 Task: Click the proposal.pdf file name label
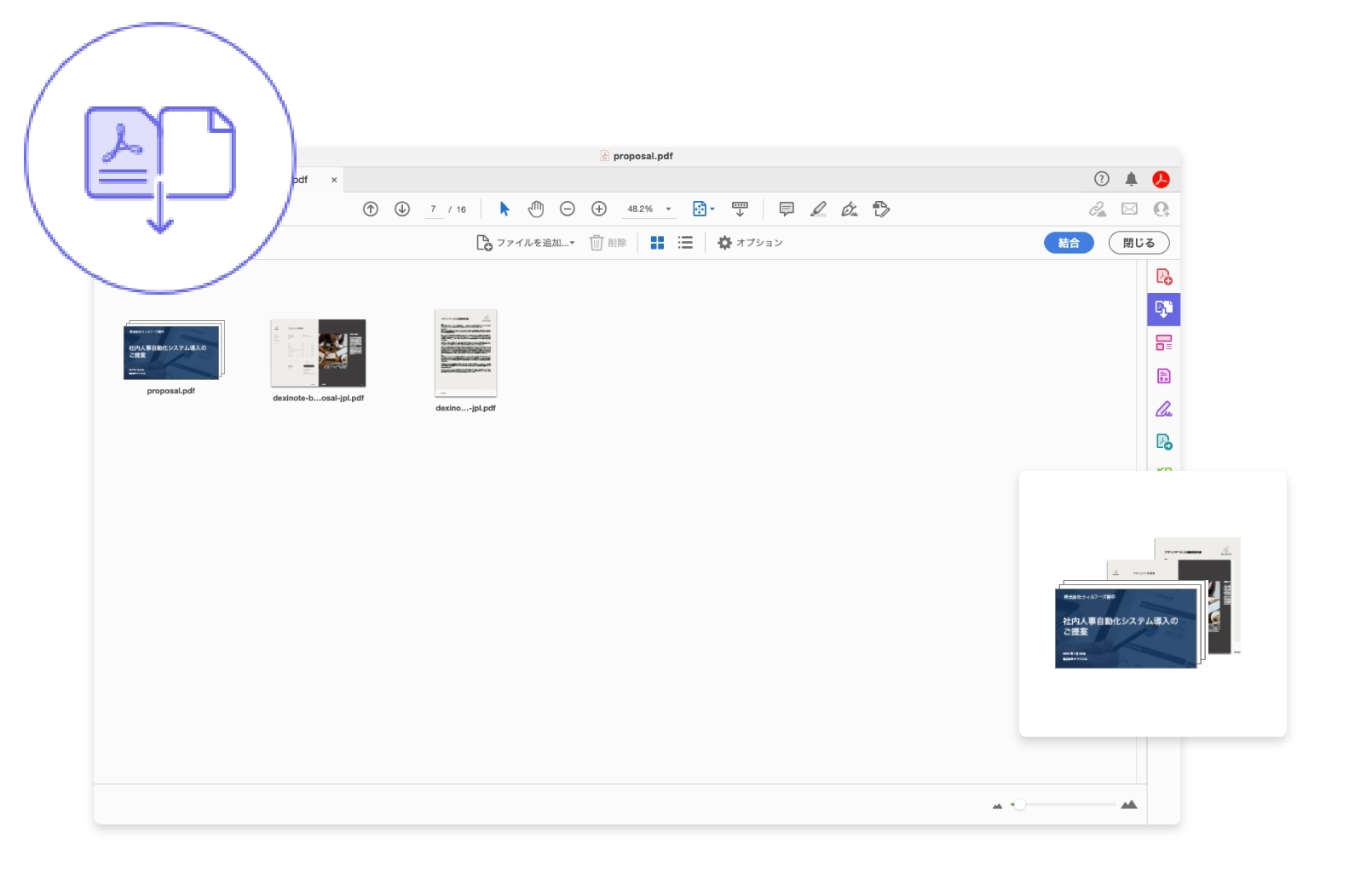170,391
